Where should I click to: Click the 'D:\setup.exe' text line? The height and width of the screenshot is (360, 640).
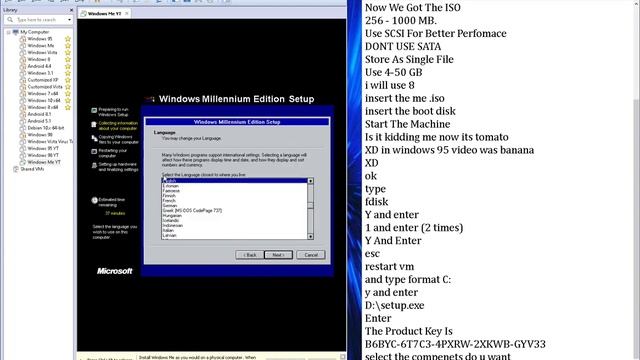tap(394, 305)
